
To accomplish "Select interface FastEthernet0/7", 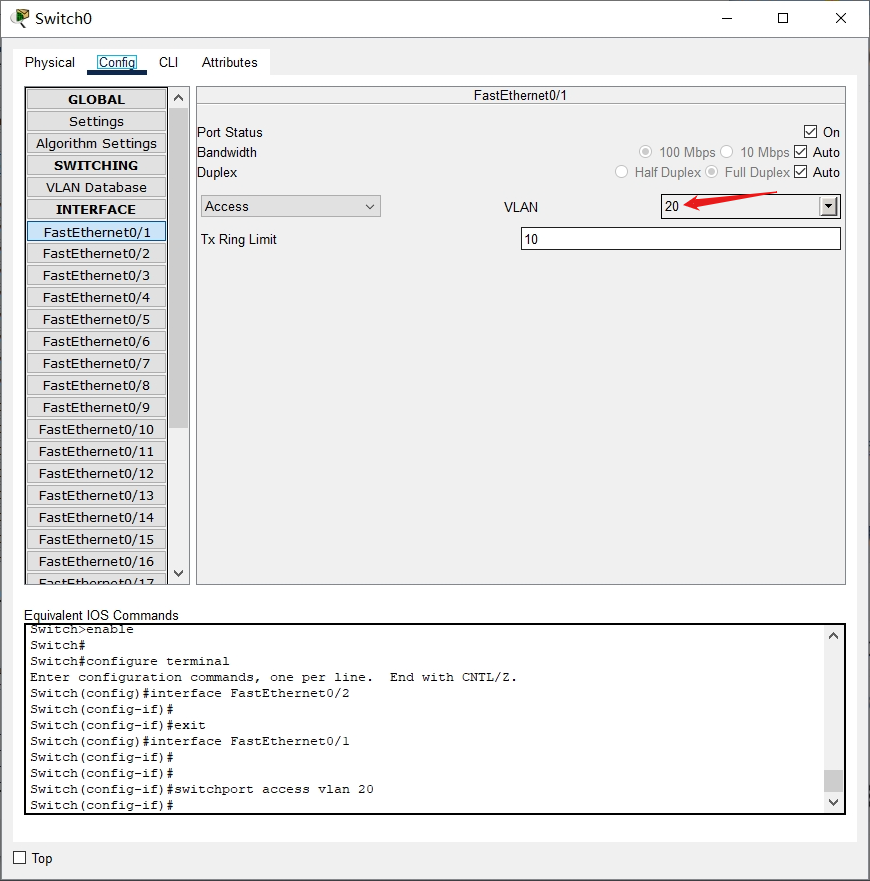I will [96, 364].
